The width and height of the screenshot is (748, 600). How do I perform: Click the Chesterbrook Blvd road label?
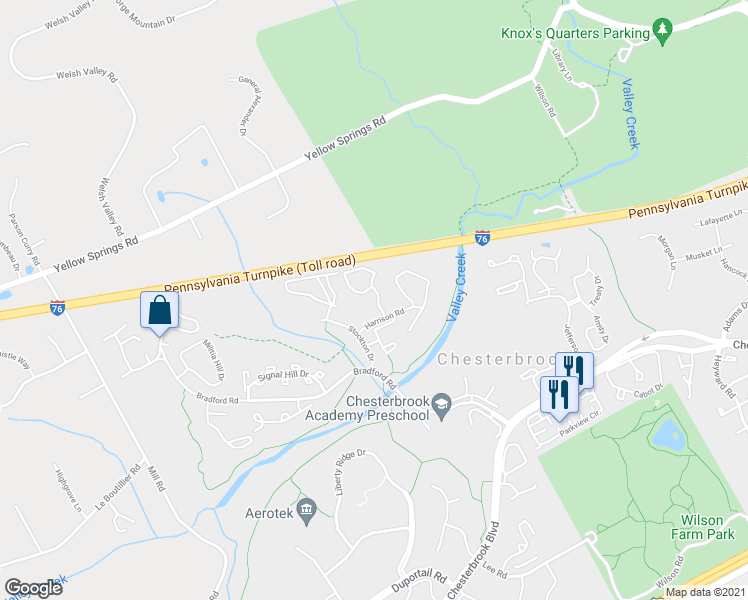click(x=474, y=561)
